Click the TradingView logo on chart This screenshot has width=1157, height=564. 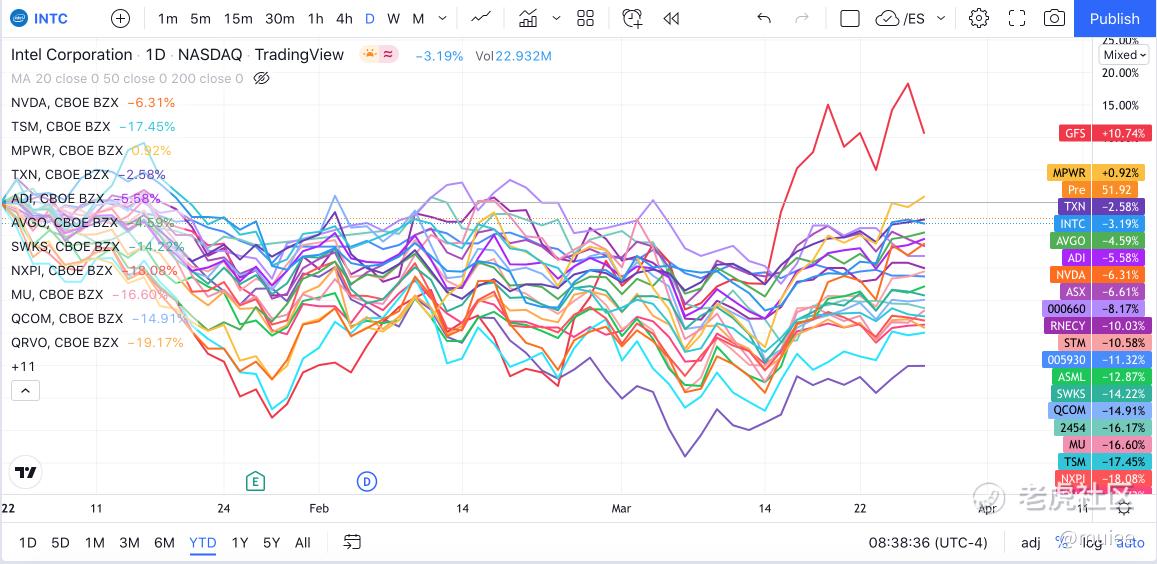(x=26, y=472)
